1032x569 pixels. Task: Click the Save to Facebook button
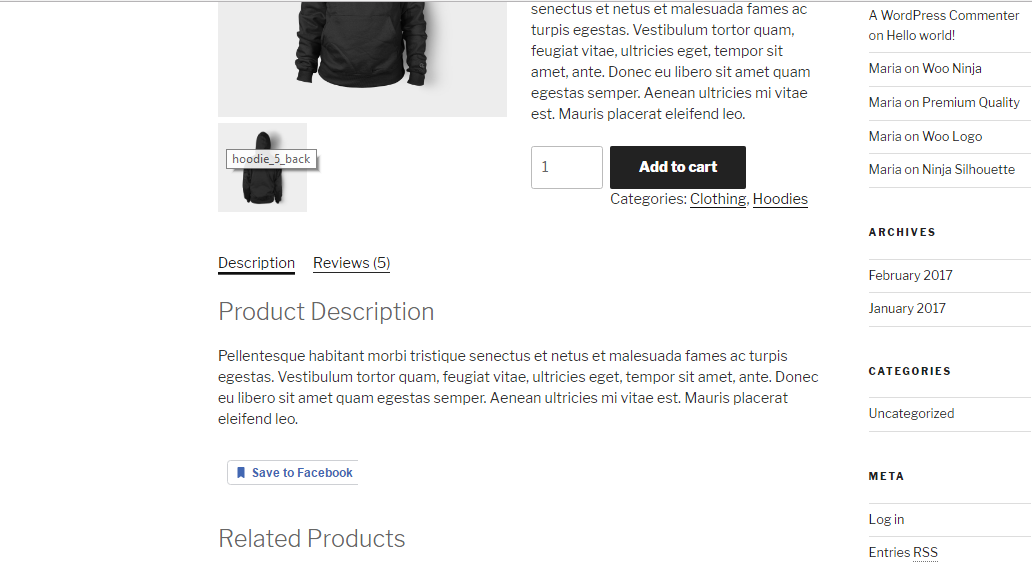pyautogui.click(x=302, y=473)
